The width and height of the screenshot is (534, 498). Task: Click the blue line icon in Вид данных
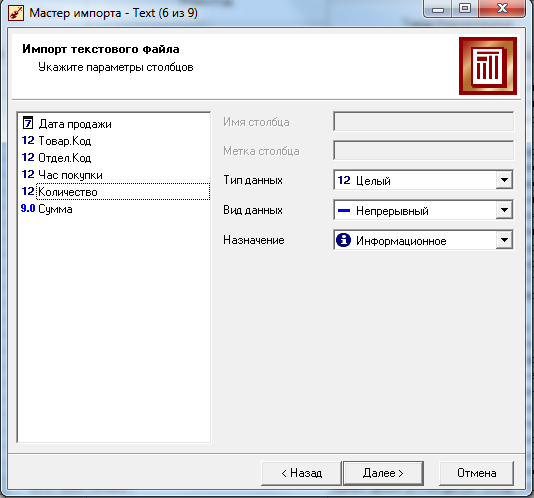click(x=344, y=211)
